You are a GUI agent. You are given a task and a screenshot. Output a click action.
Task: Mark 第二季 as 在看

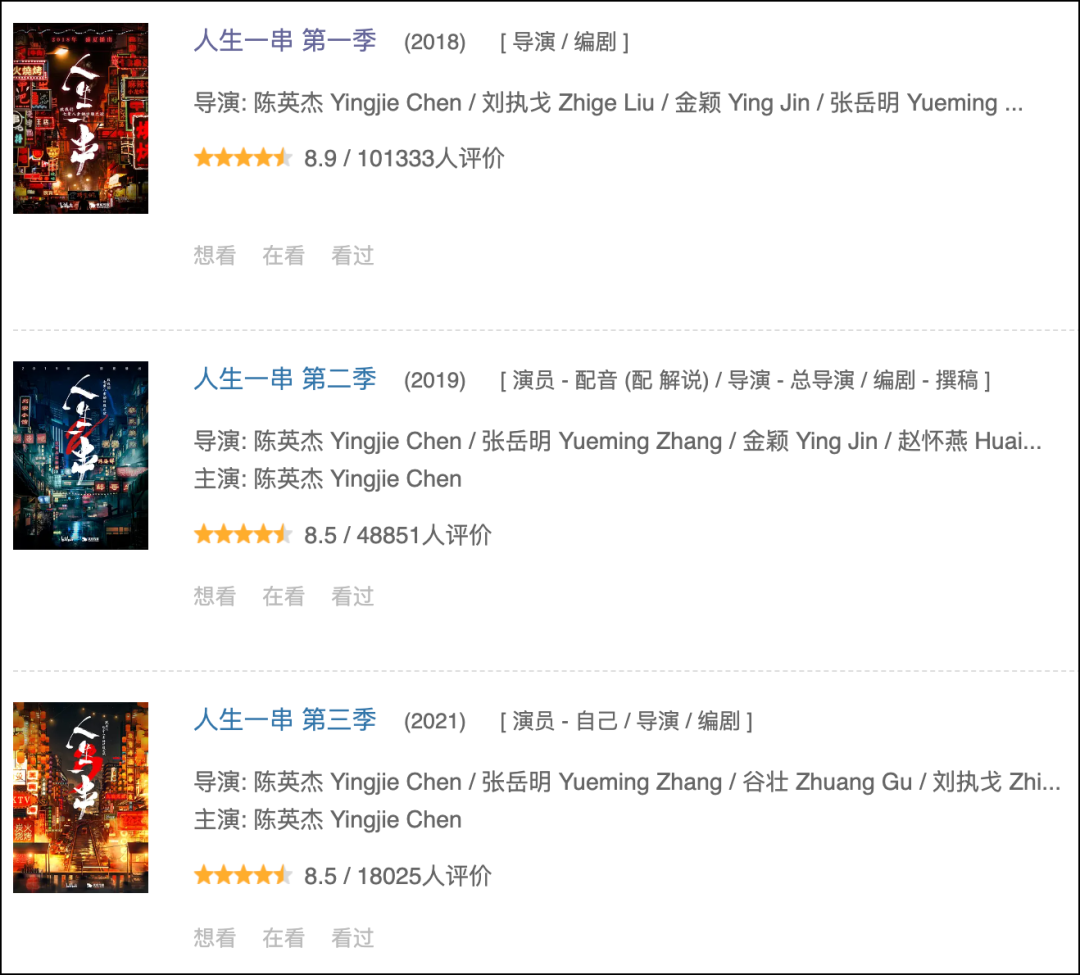(284, 596)
